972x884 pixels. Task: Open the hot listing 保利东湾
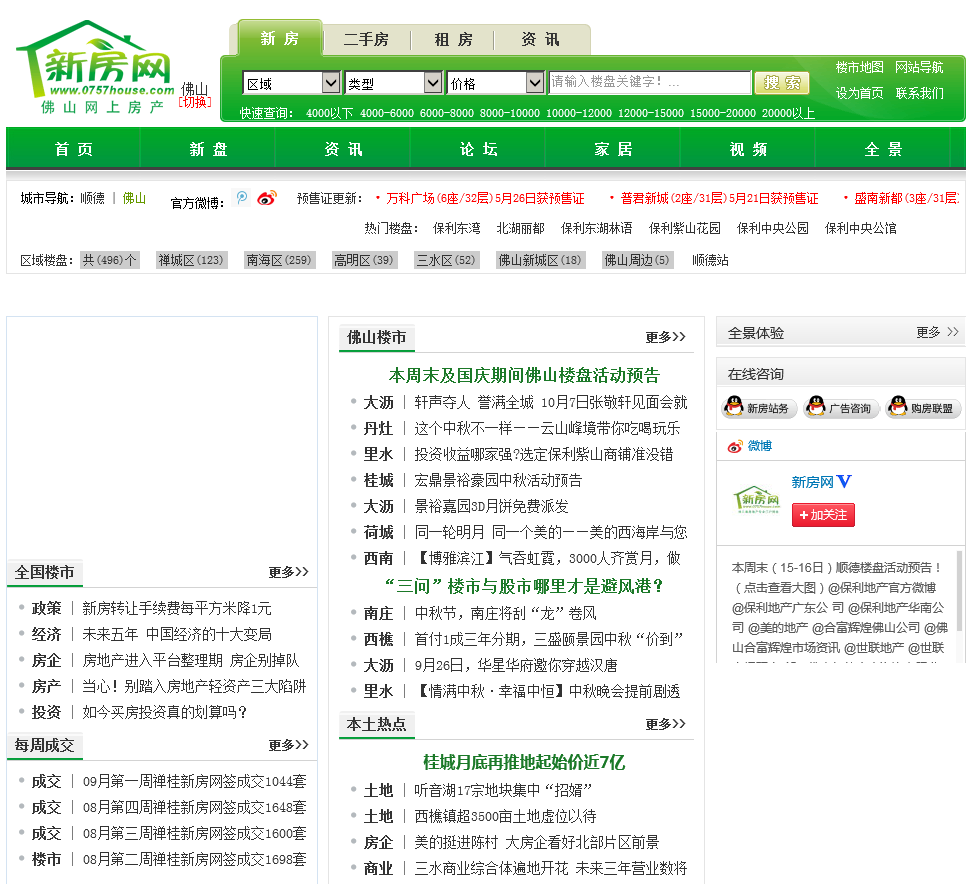[457, 228]
